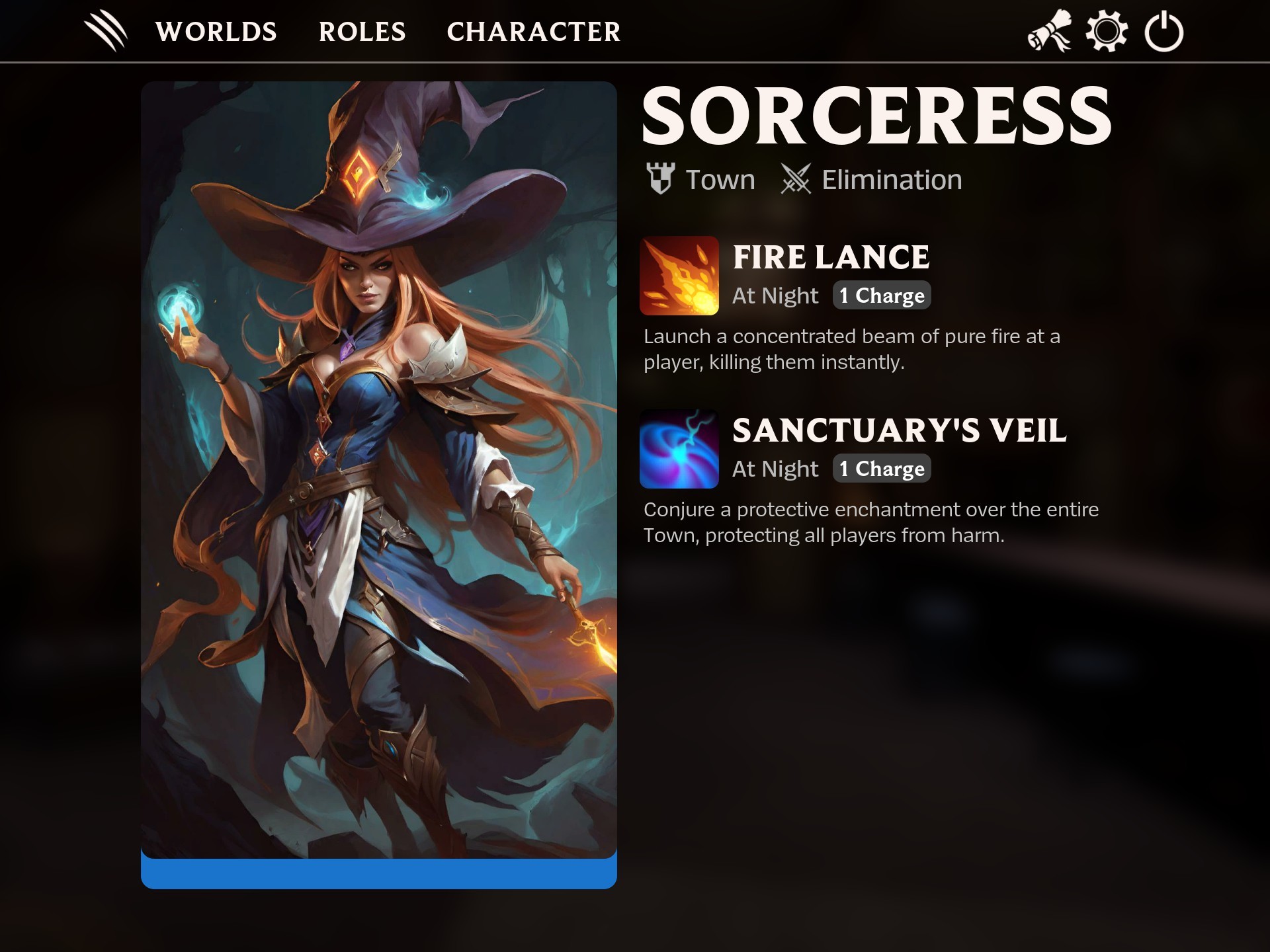Click the Town faction label
Screen dimensions: 1270x952
[720, 180]
